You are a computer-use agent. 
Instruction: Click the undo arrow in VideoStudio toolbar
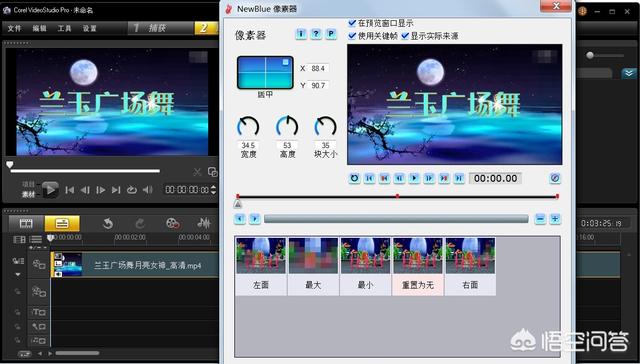pos(107,223)
